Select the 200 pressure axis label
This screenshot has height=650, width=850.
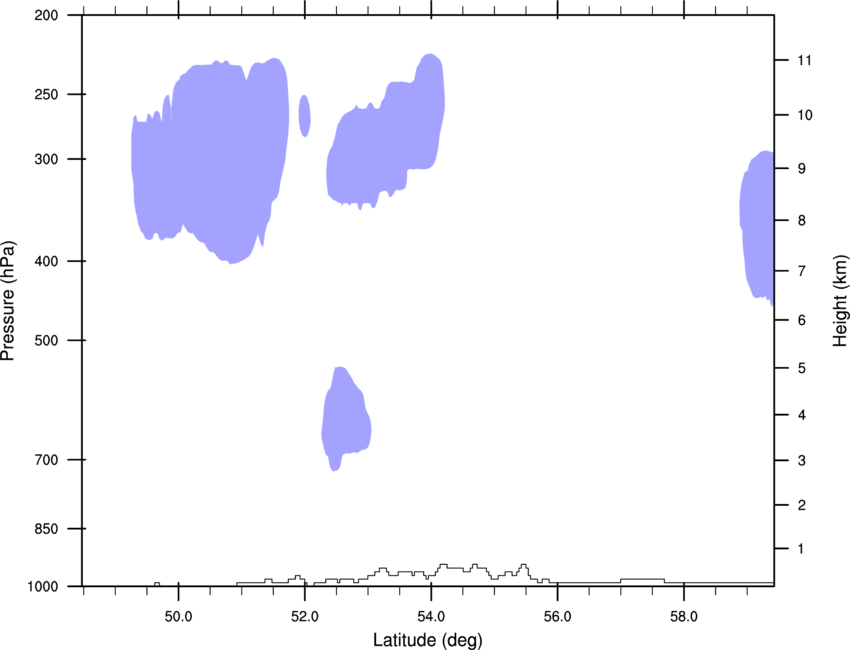tap(47, 15)
